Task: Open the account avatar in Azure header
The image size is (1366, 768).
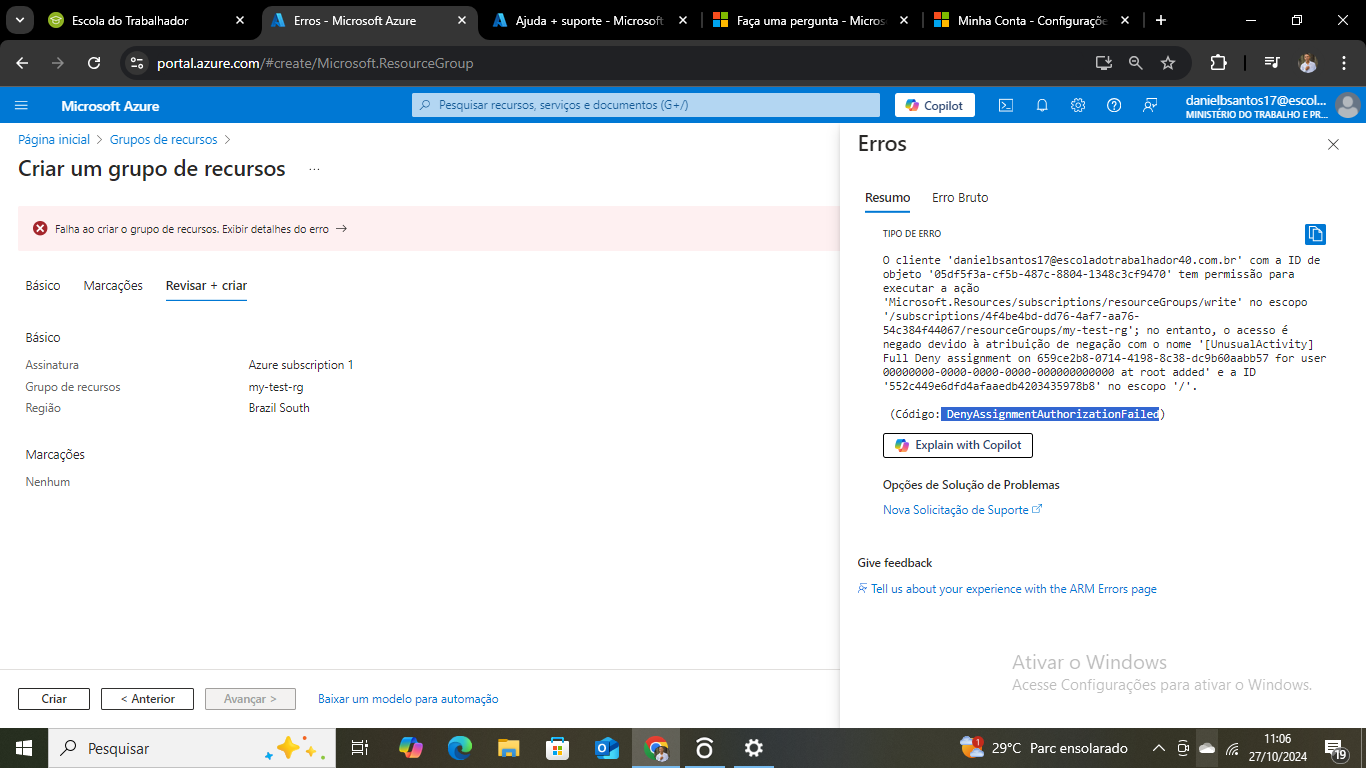Action: [1347, 105]
